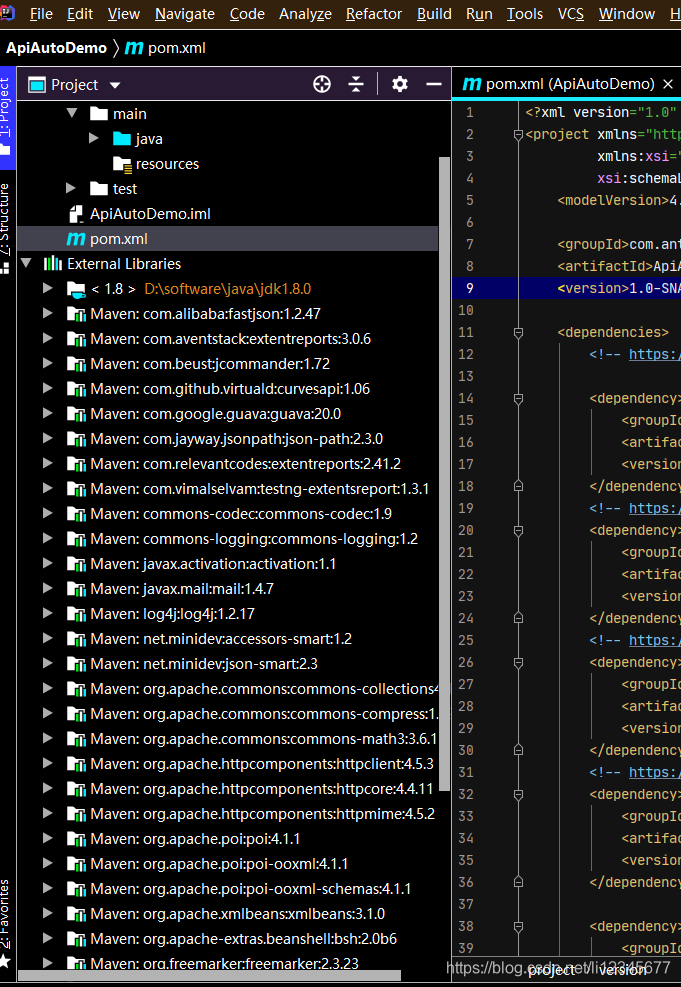
Task: Select Maven: org.apache.poi:poi:4.1.1 row
Action: 228,838
